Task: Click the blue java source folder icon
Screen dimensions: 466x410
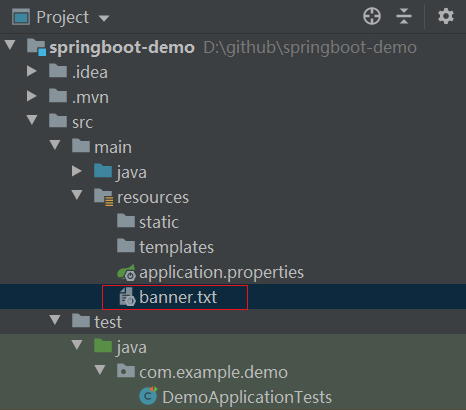Action: pos(103,171)
